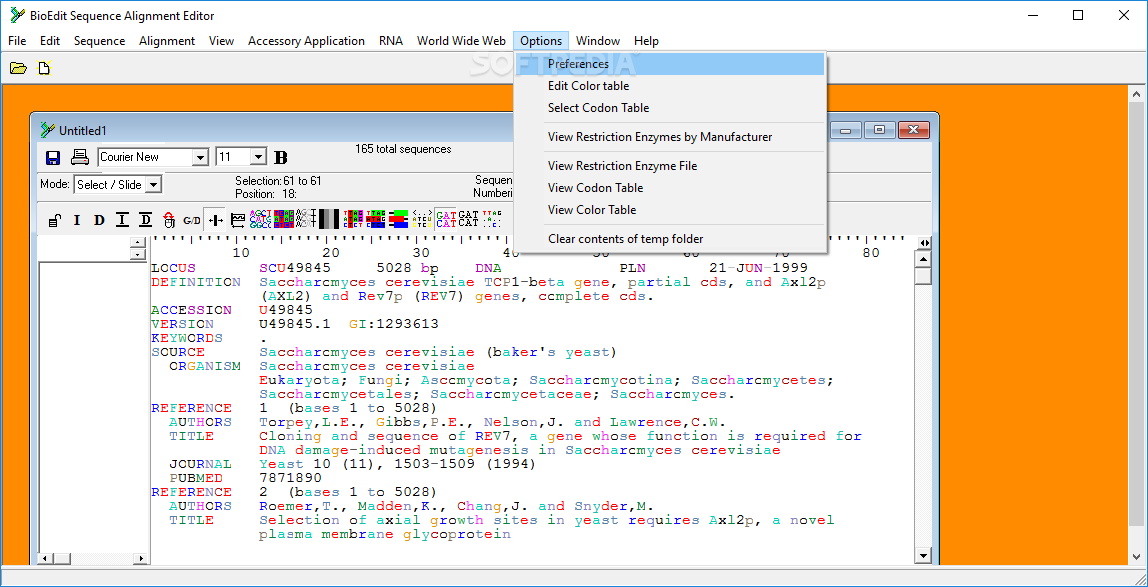Click alignment vertical scrollbar down arrow
Image resolution: width=1148 pixels, height=587 pixels.
tap(924, 556)
